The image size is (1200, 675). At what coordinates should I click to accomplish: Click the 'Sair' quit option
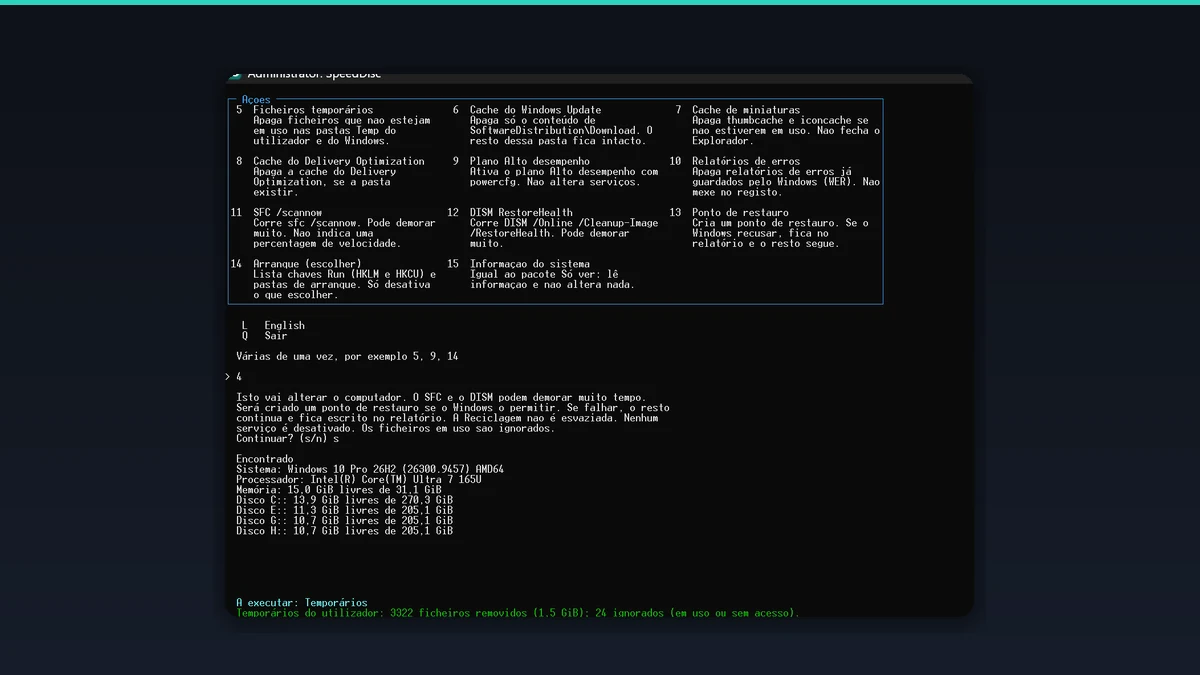(x=276, y=336)
